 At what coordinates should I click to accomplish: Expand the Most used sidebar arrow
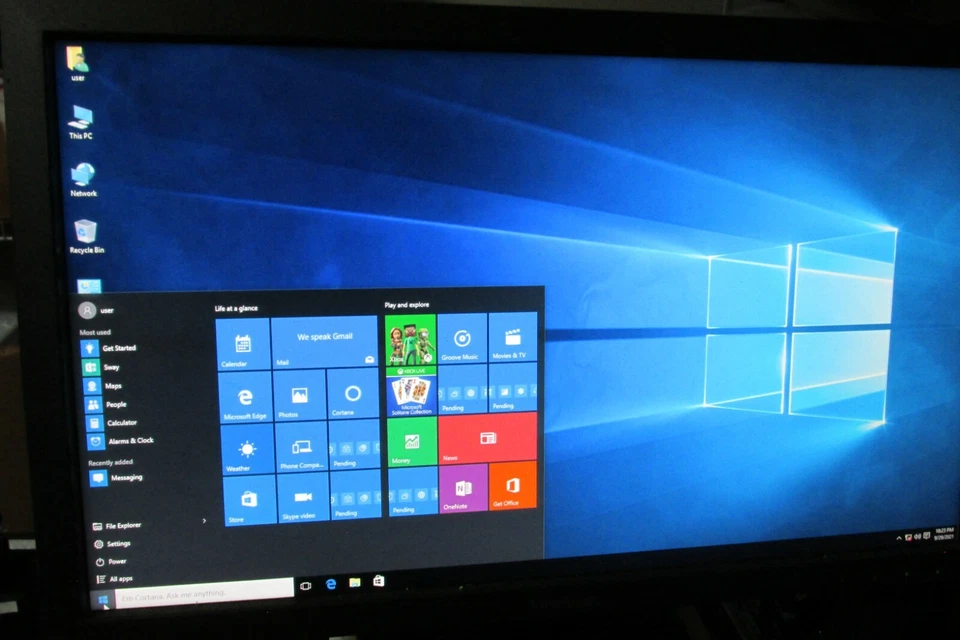(x=204, y=521)
